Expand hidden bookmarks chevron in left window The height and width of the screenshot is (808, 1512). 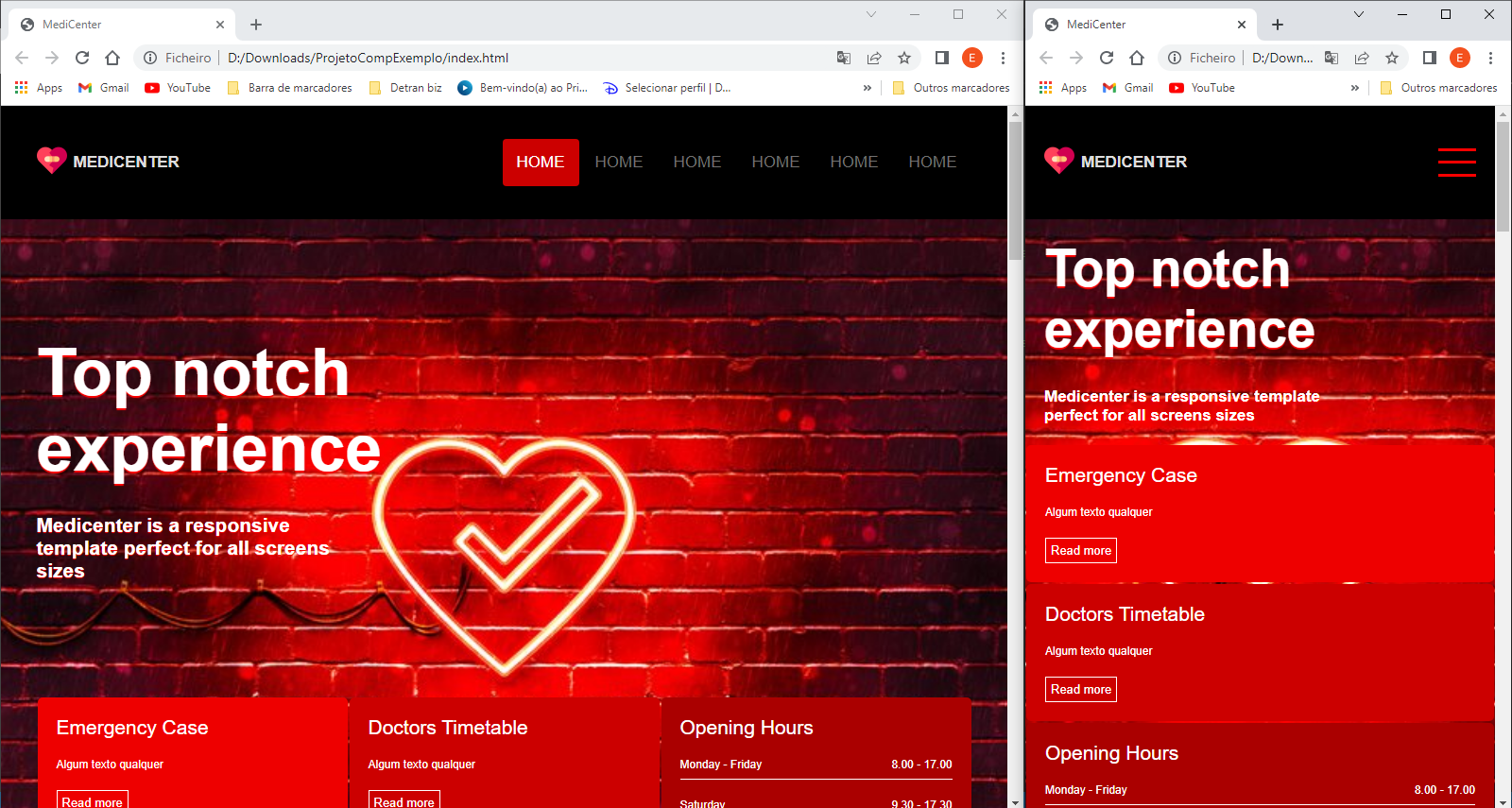point(868,88)
